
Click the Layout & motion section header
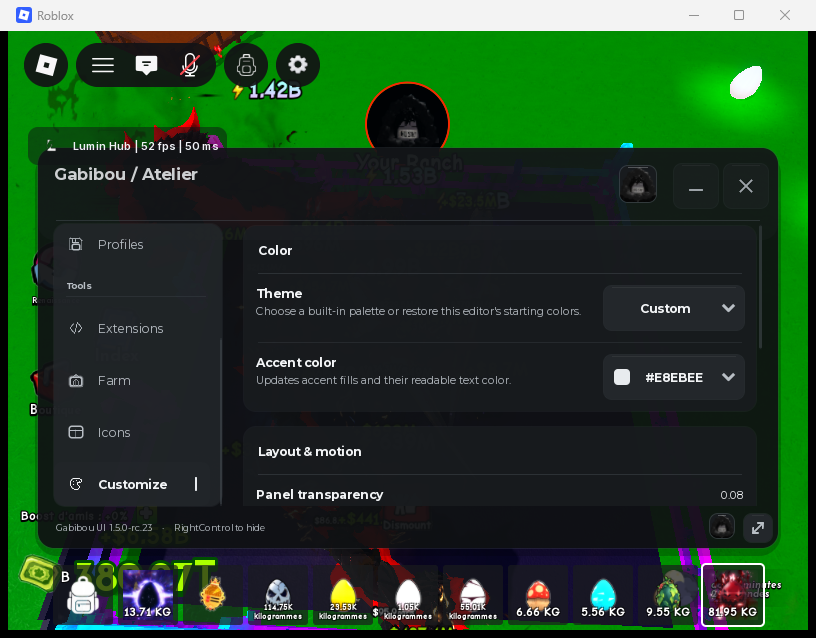point(310,452)
